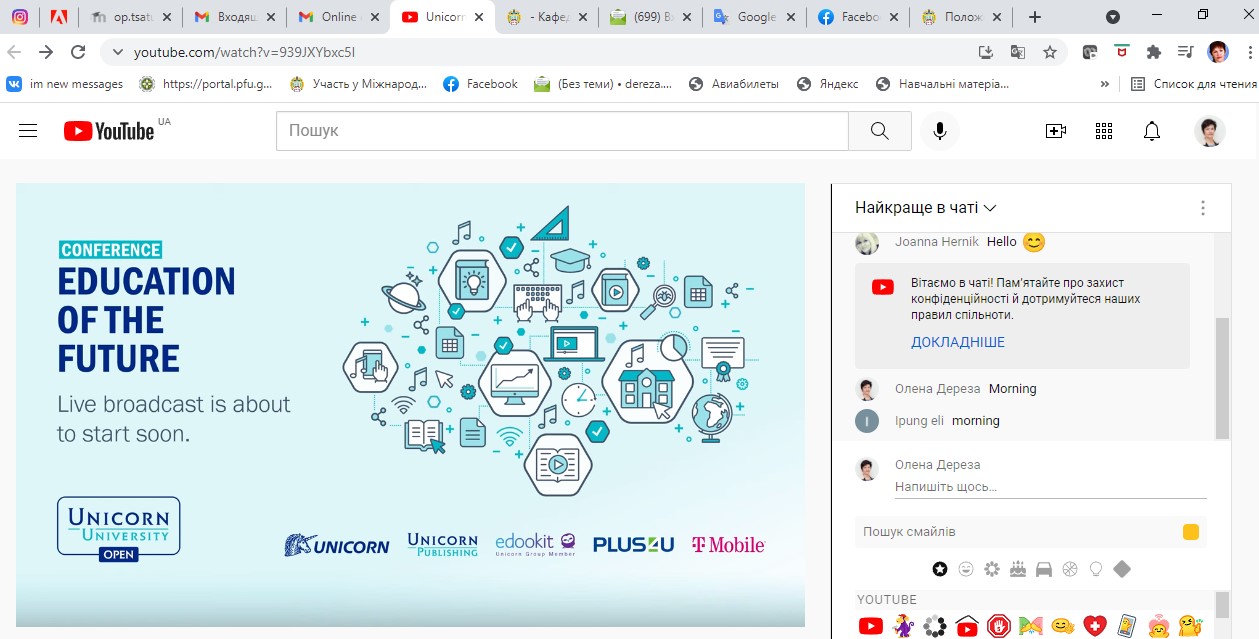This screenshot has width=1259, height=639.
Task: Click the 'Напишіть щось...' chat message field
Action: pyautogui.click(x=1049, y=487)
